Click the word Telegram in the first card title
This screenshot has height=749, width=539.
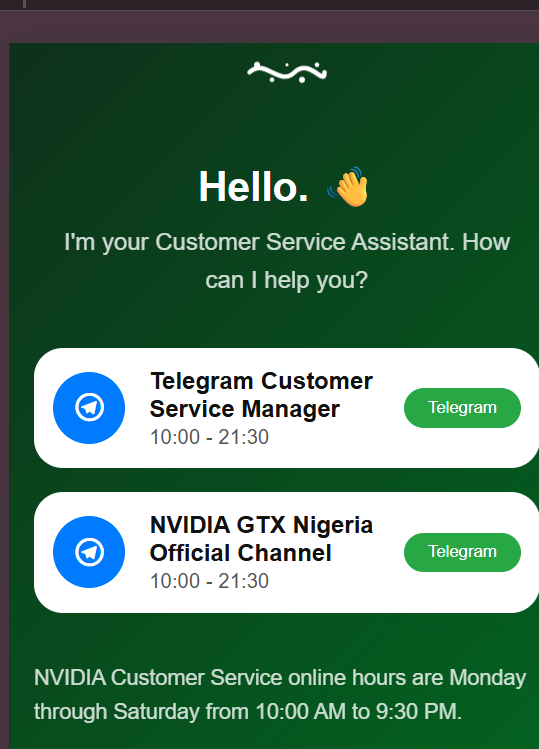click(202, 382)
